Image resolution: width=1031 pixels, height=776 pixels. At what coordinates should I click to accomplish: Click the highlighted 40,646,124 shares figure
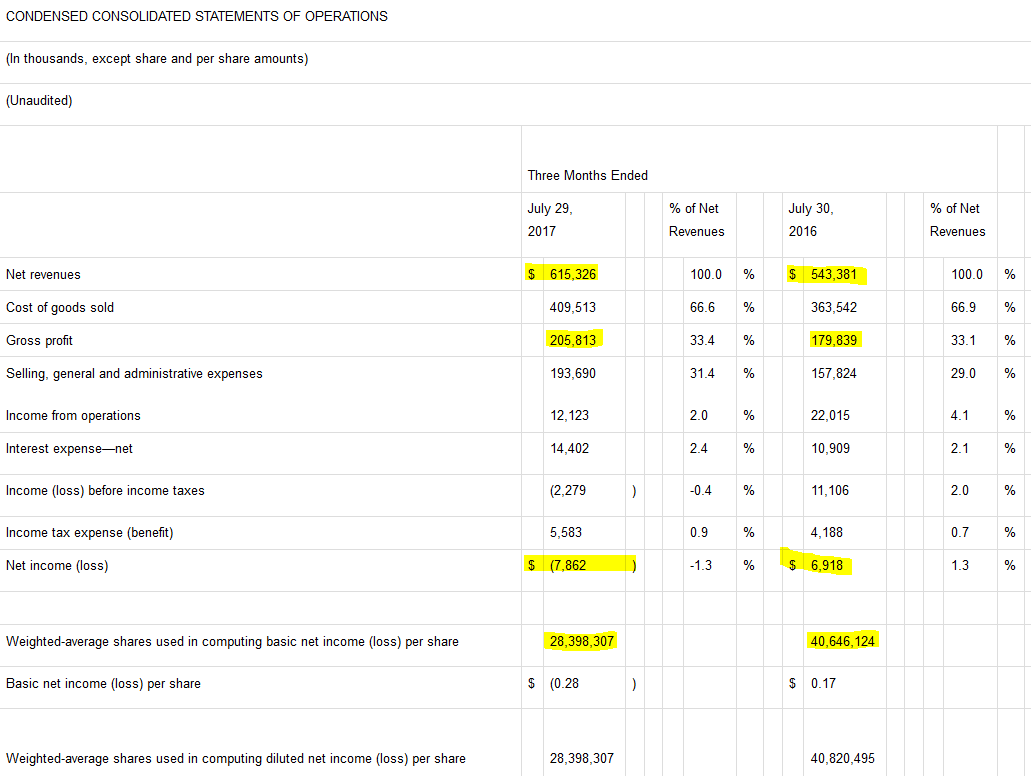pyautogui.click(x=842, y=641)
